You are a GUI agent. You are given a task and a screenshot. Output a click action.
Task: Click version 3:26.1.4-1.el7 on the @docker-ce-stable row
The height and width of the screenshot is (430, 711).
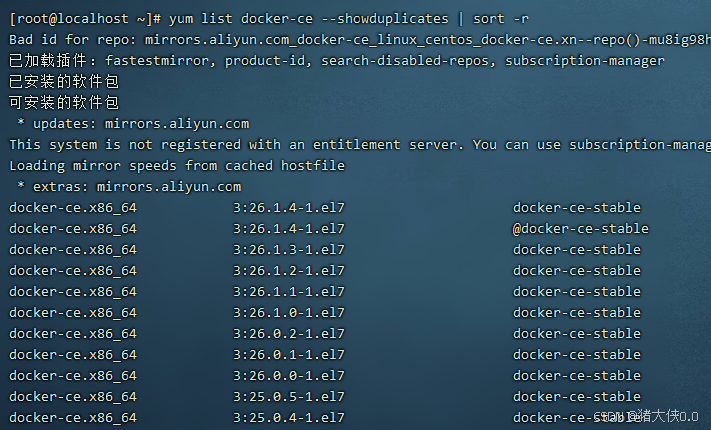pos(289,229)
